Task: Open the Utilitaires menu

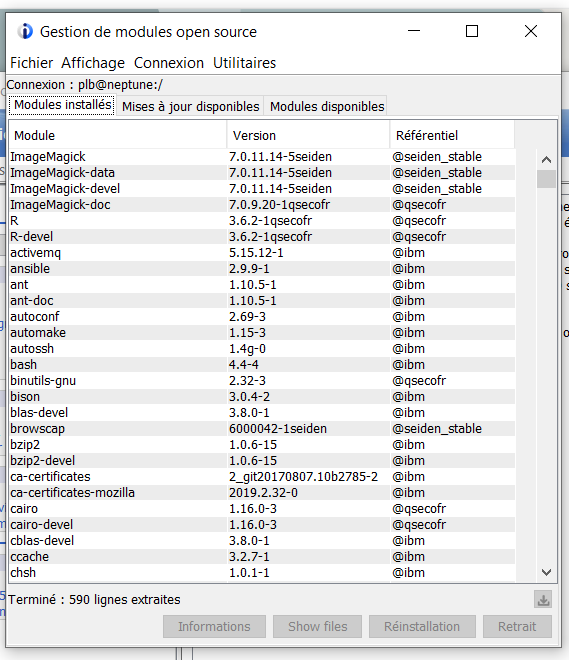Action: pos(245,63)
